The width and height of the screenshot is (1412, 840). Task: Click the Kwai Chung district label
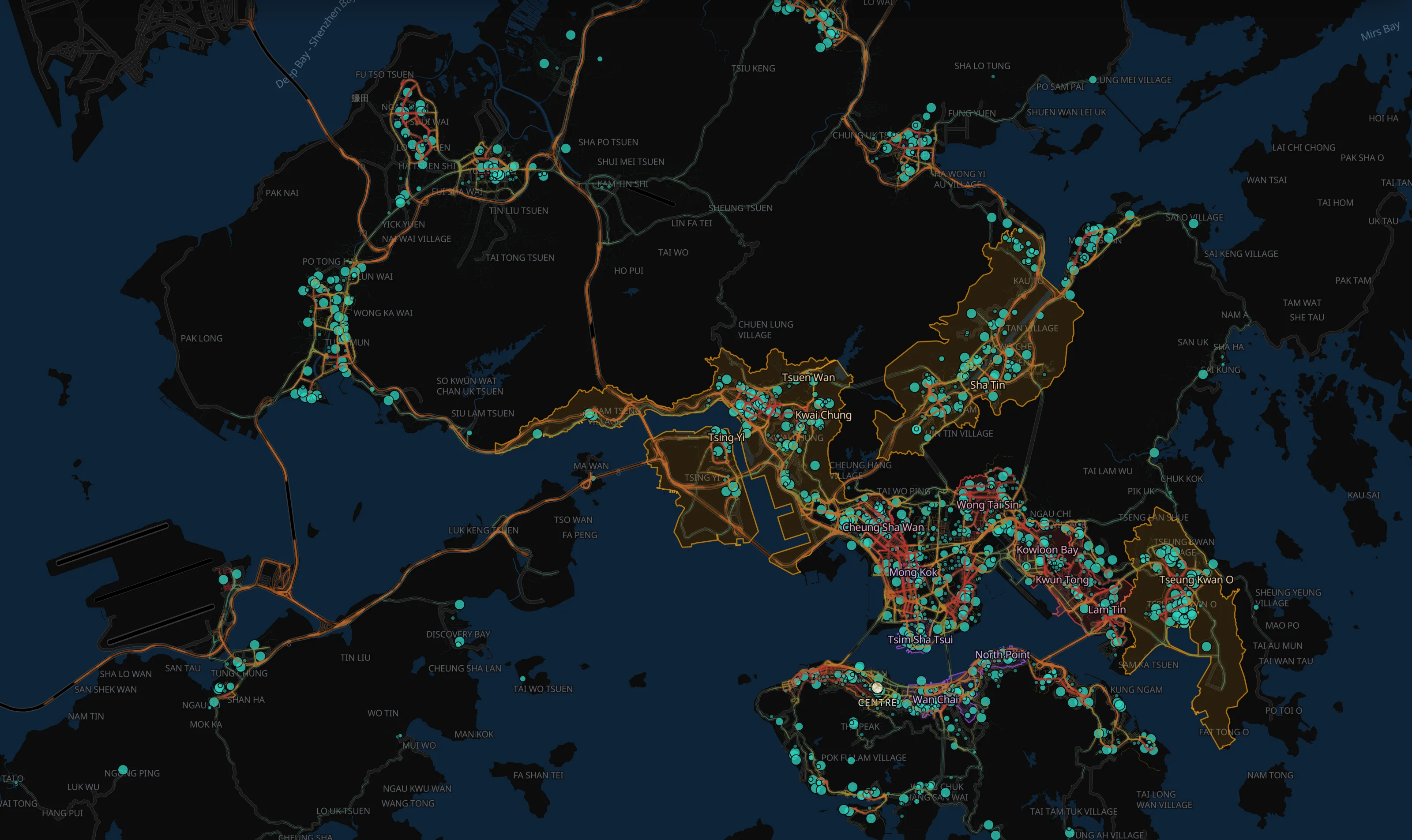click(823, 415)
